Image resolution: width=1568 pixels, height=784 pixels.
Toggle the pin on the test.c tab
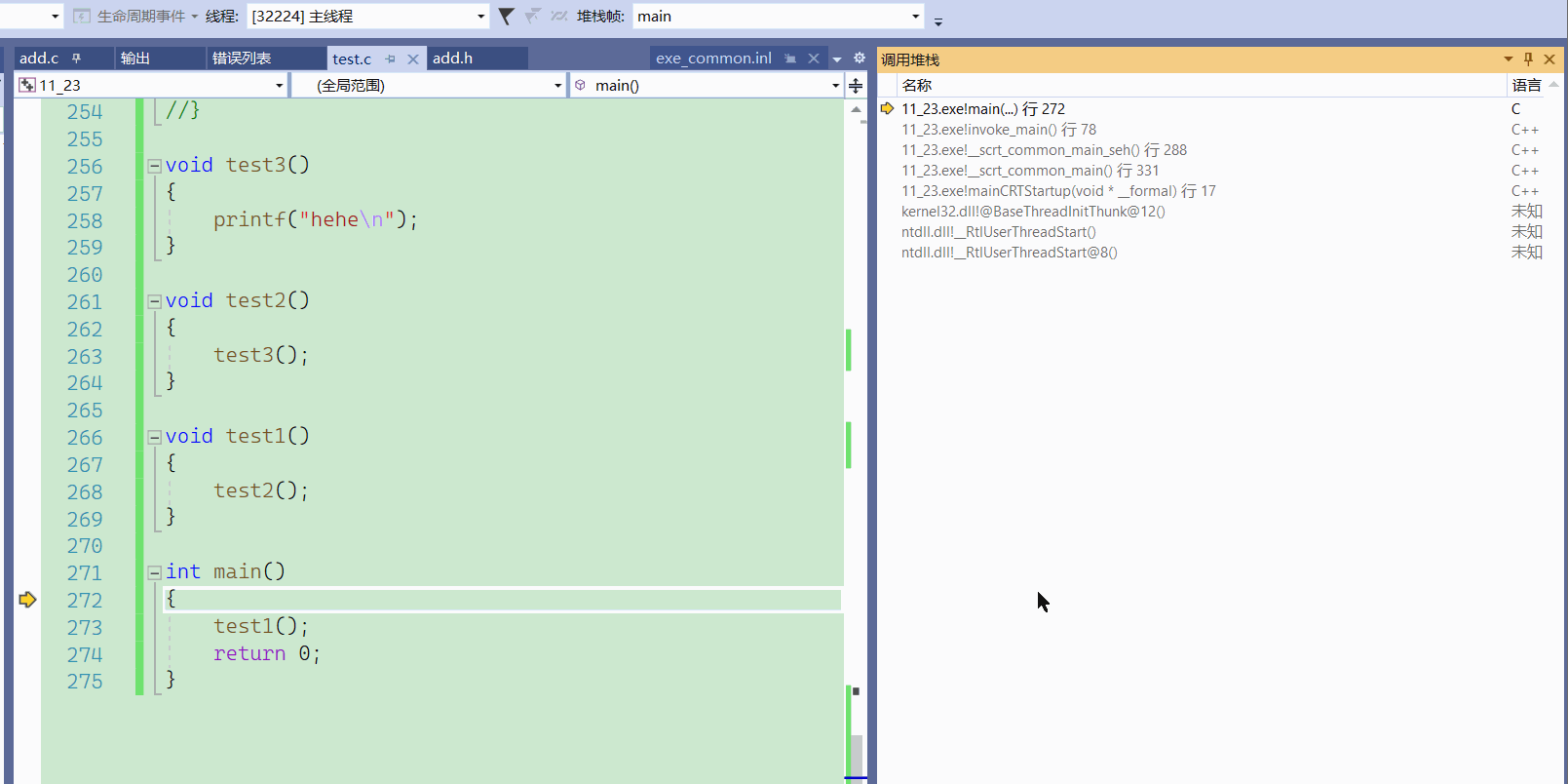(x=390, y=59)
